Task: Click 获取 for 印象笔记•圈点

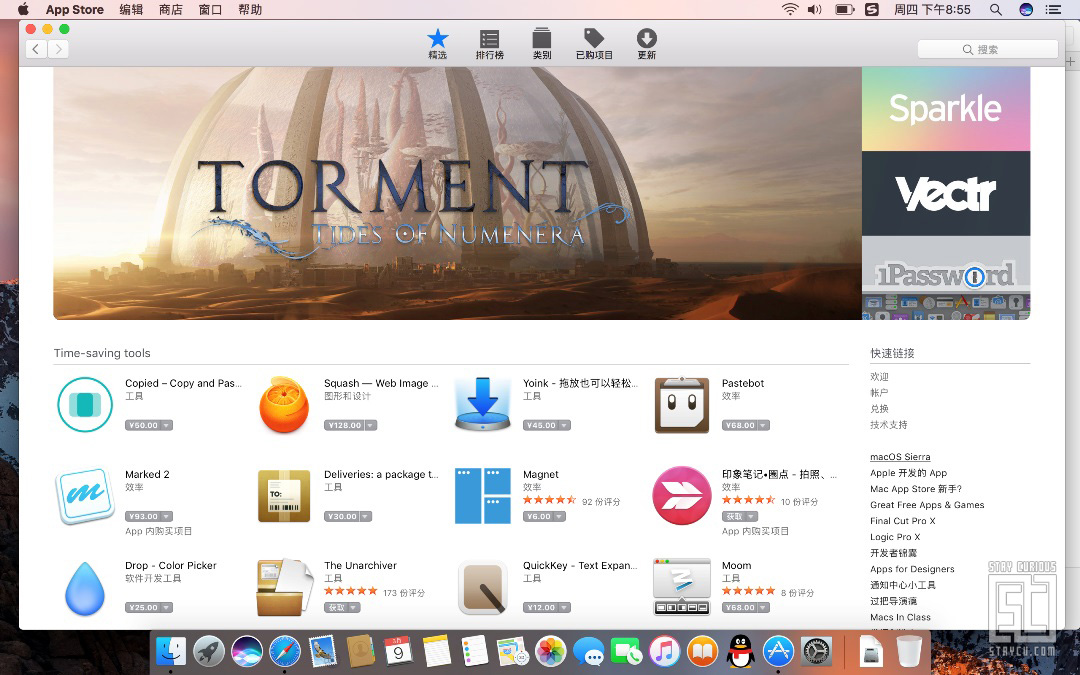Action: (x=734, y=517)
